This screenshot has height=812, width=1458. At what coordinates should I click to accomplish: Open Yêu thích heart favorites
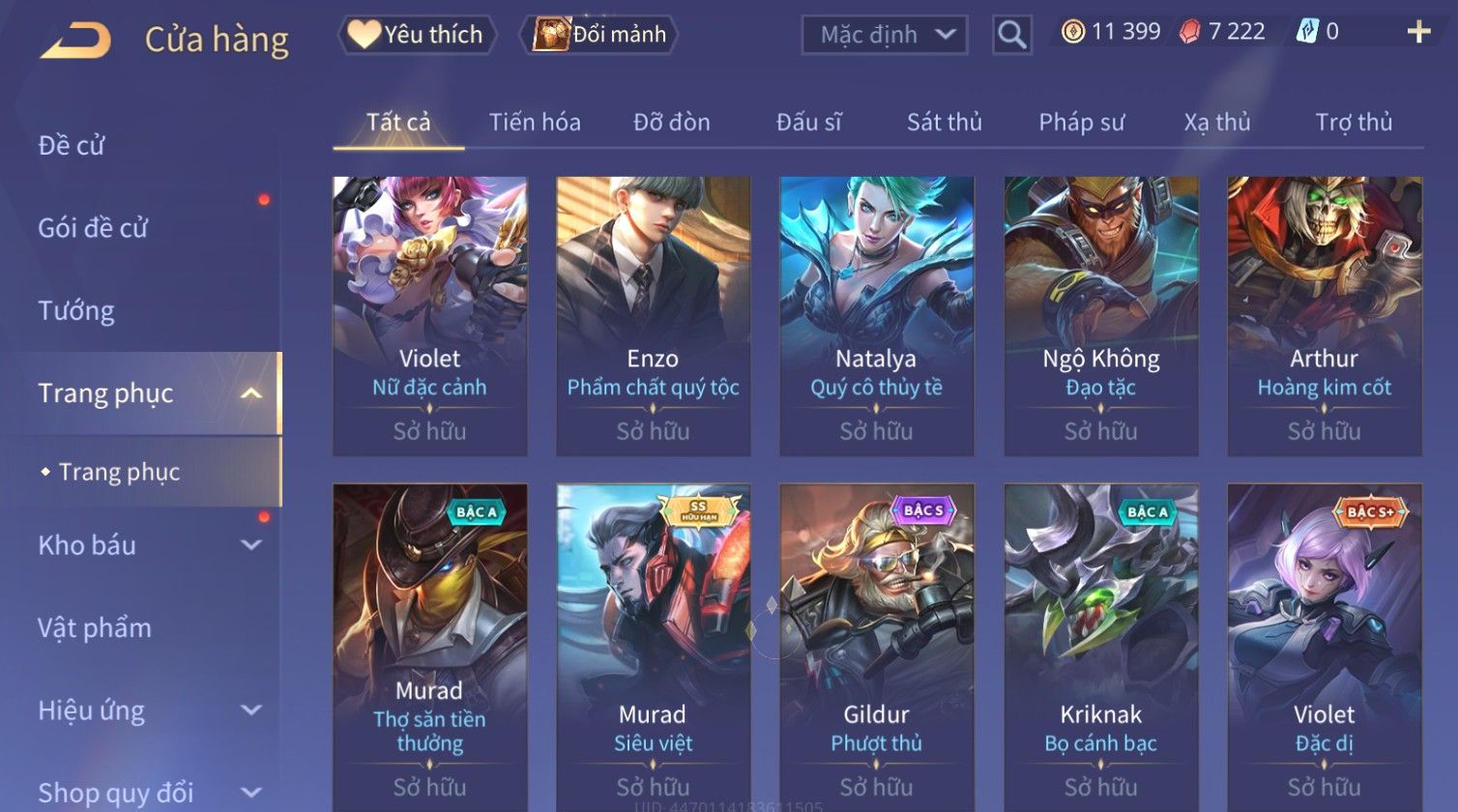(416, 35)
